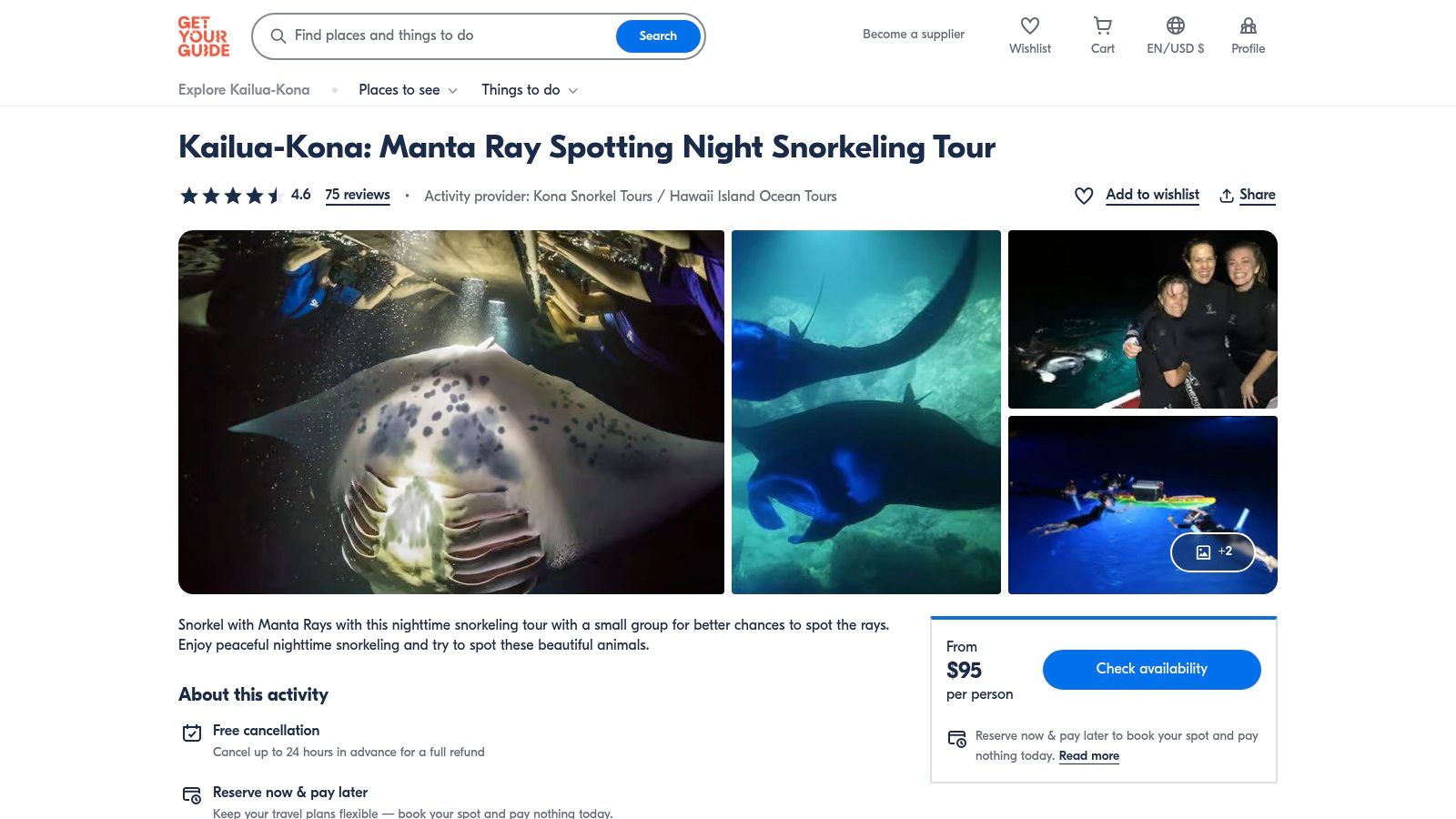The width and height of the screenshot is (1456, 819).
Task: Open the Things to do menu
Action: coord(528,89)
